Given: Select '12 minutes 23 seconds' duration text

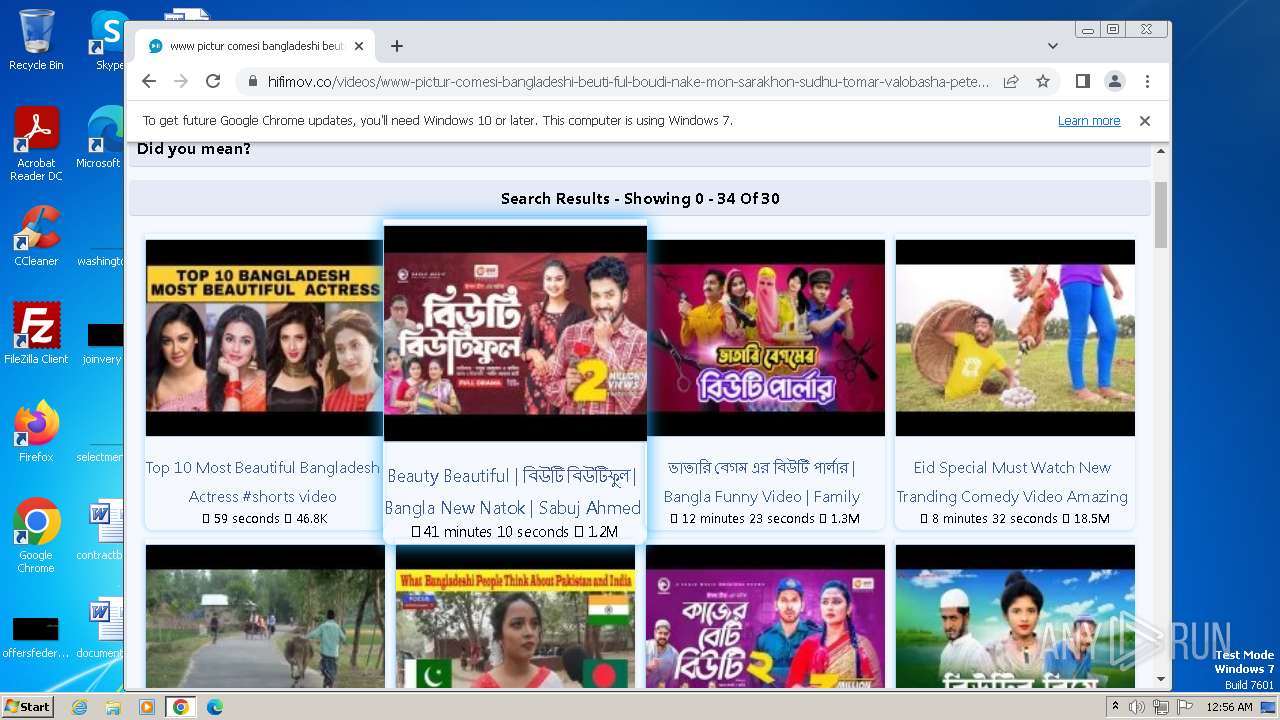Looking at the screenshot, I should 748,519.
